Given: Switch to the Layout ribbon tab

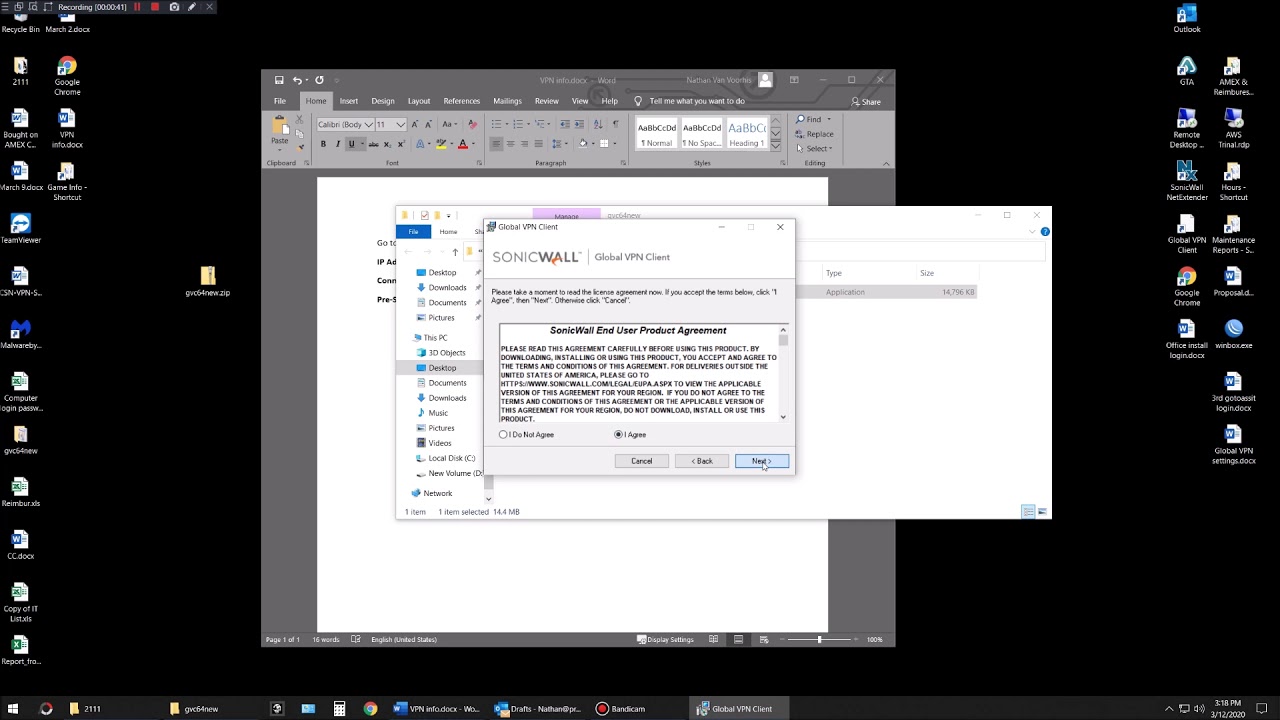Looking at the screenshot, I should tap(419, 101).
